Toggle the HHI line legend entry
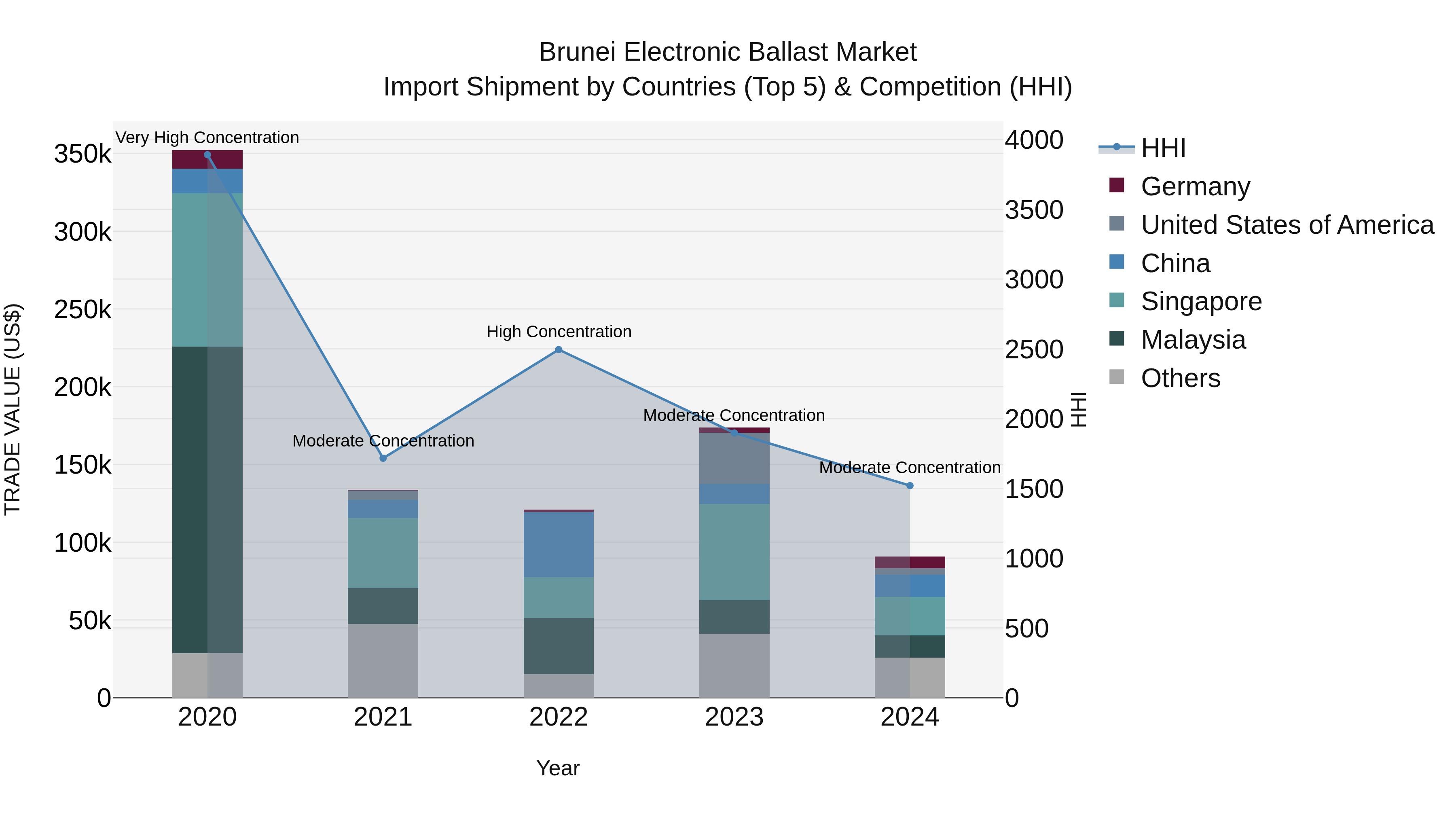 1142,148
